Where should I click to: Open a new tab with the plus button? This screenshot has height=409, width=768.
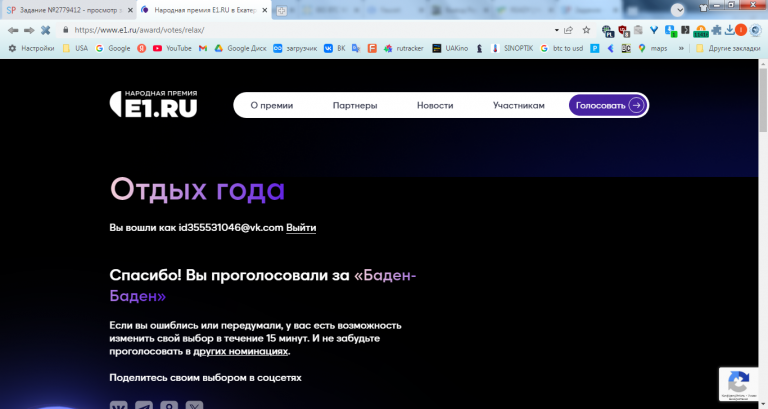282,11
